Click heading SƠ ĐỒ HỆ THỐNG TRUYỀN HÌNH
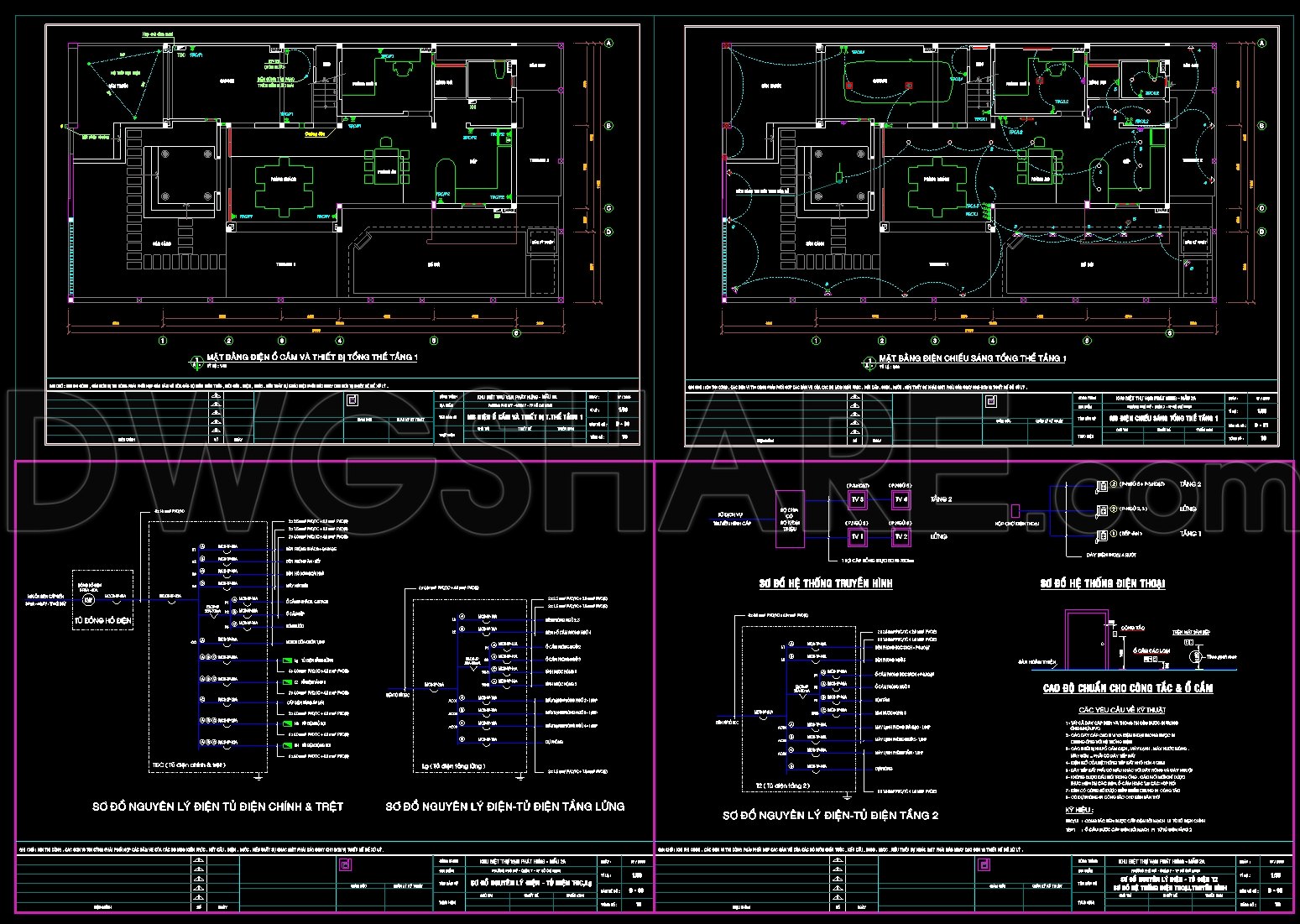Viewport: 1300px width, 924px height. pyautogui.click(x=826, y=583)
